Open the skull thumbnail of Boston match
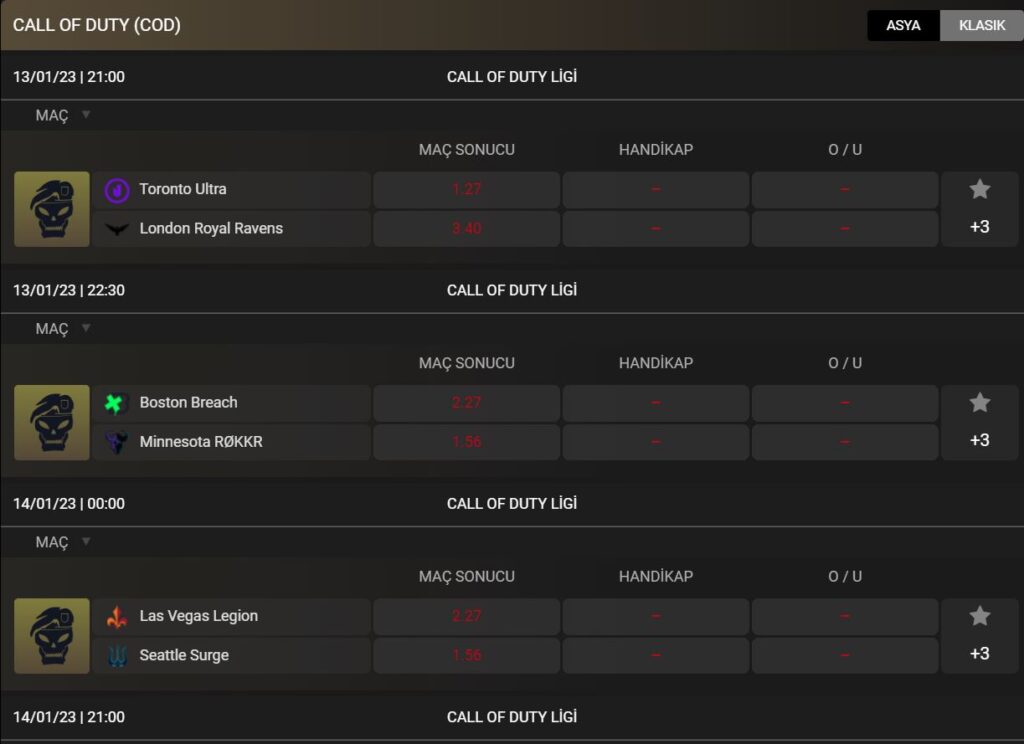This screenshot has height=744, width=1024. pyautogui.click(x=52, y=423)
